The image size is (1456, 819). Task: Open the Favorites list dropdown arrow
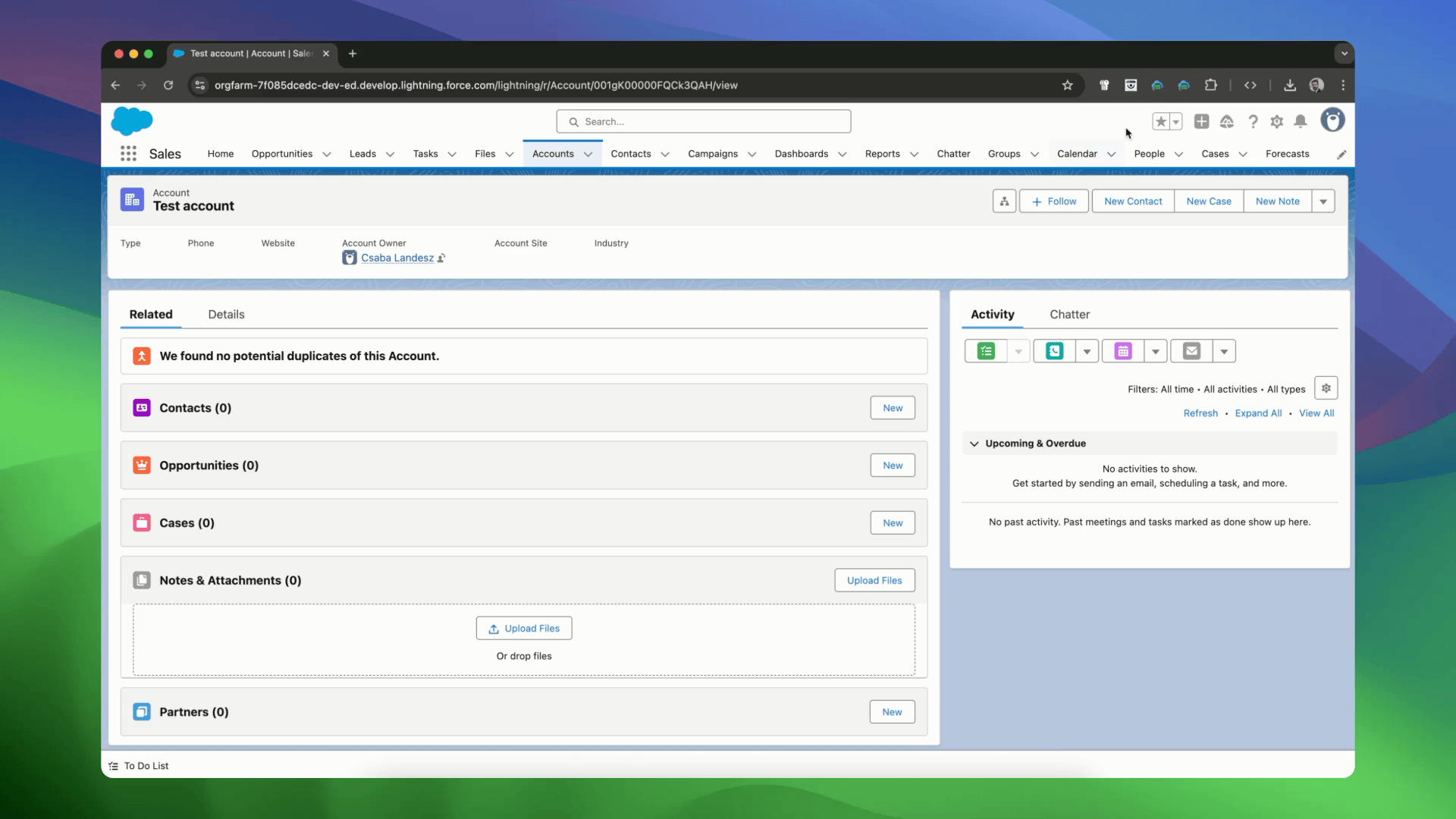pyautogui.click(x=1176, y=121)
